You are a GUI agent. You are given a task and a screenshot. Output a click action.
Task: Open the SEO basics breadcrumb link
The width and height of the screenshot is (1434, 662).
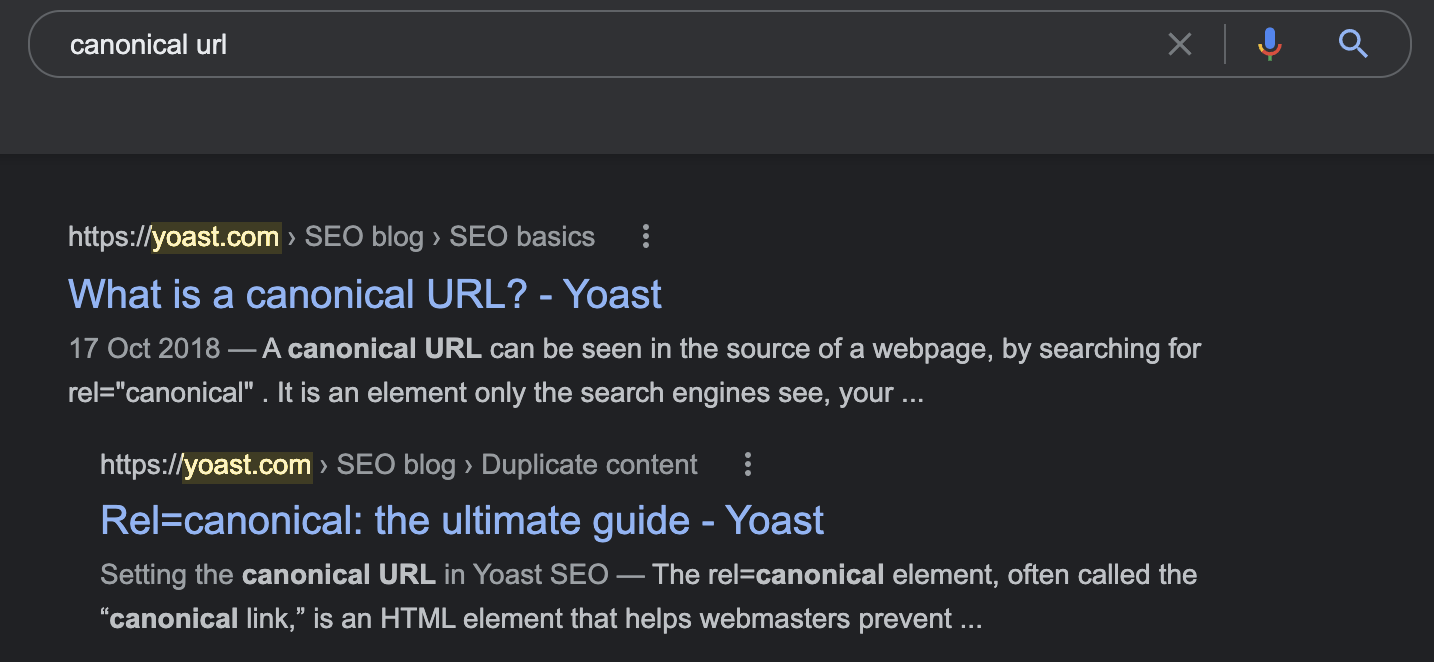[x=521, y=236]
